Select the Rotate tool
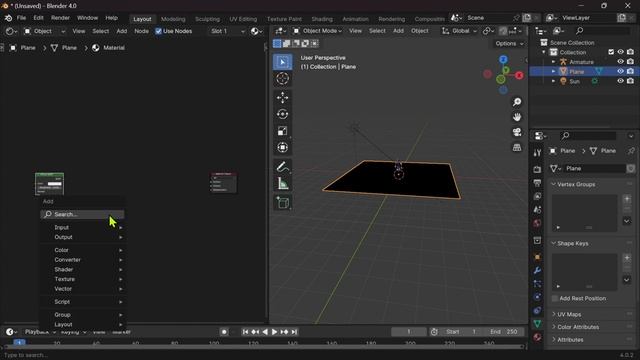This screenshot has width=640, height=360. (x=282, y=114)
